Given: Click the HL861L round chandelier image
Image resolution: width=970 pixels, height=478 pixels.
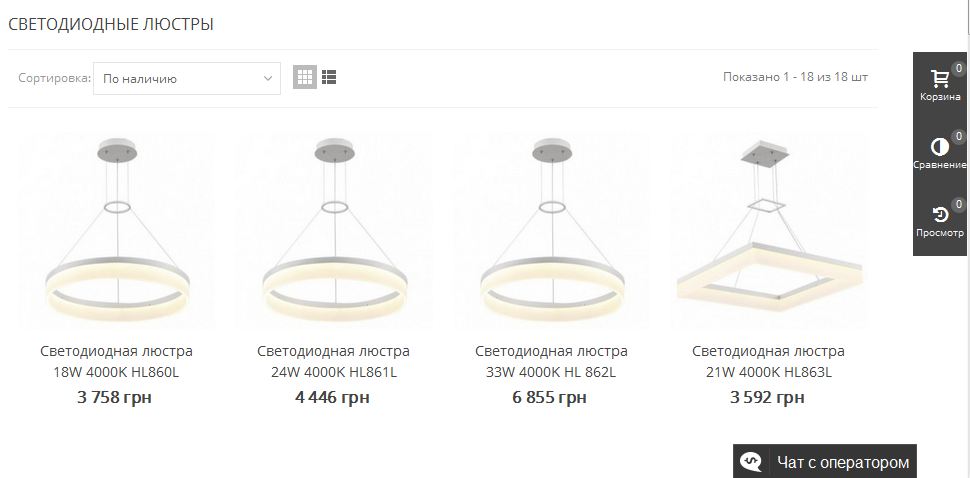Looking at the screenshot, I should tap(333, 230).
